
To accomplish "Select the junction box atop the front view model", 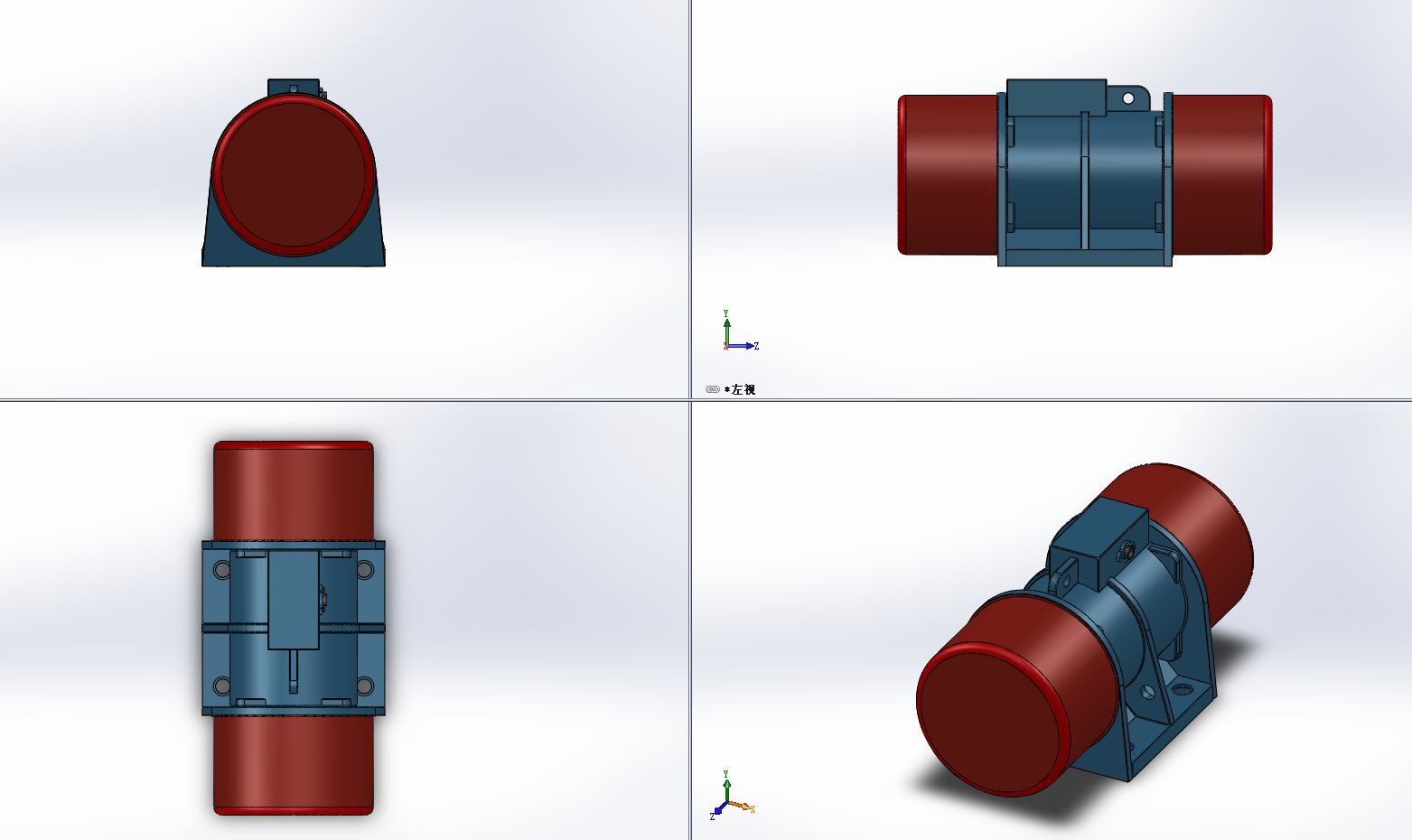I will coord(294,88).
